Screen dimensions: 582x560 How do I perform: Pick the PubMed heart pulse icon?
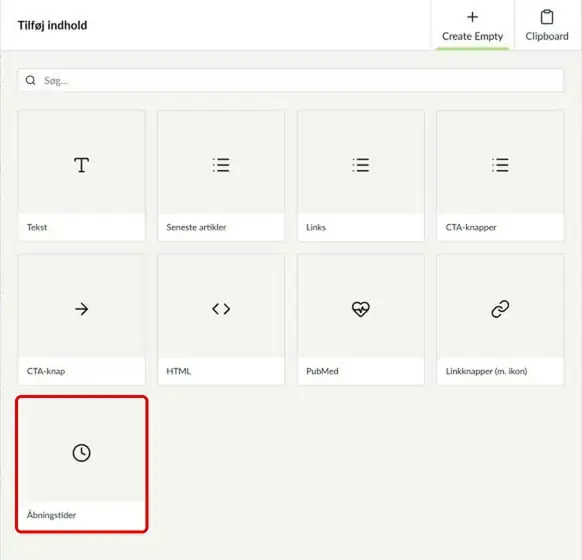click(361, 309)
